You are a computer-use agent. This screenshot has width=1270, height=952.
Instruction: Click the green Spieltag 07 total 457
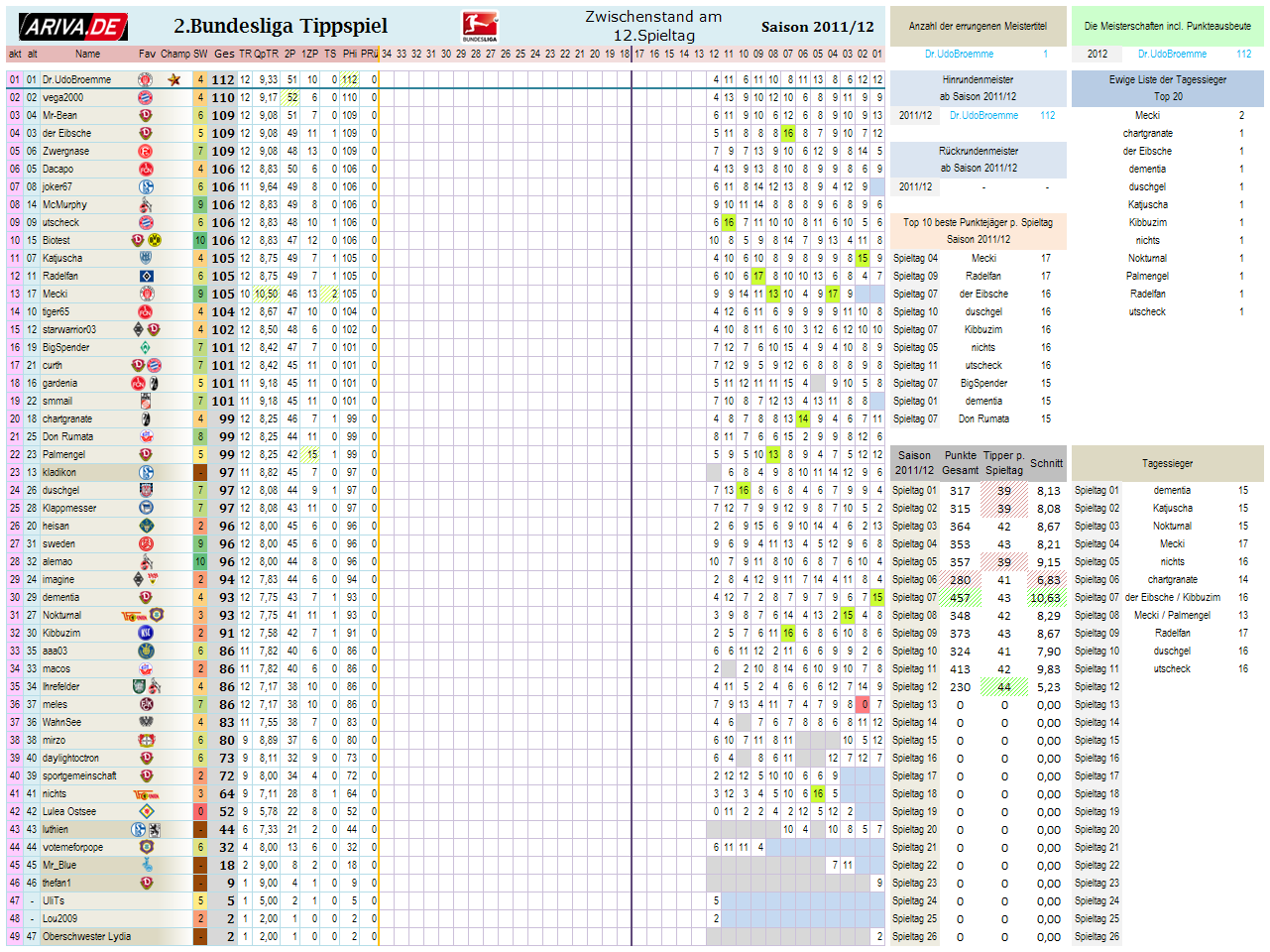pyautogui.click(x=960, y=597)
